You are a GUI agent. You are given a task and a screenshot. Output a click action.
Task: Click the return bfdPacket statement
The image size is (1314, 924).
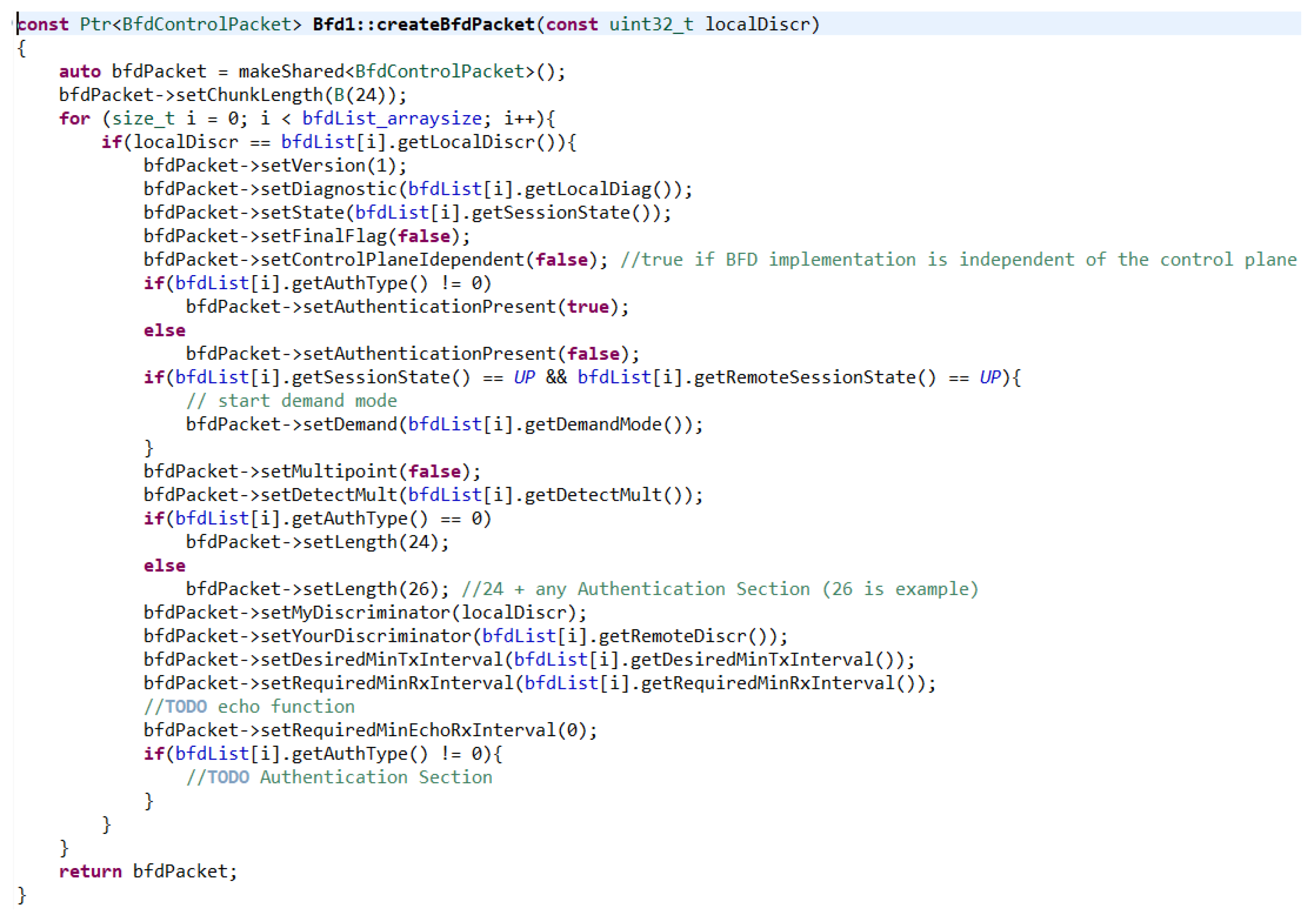point(148,872)
